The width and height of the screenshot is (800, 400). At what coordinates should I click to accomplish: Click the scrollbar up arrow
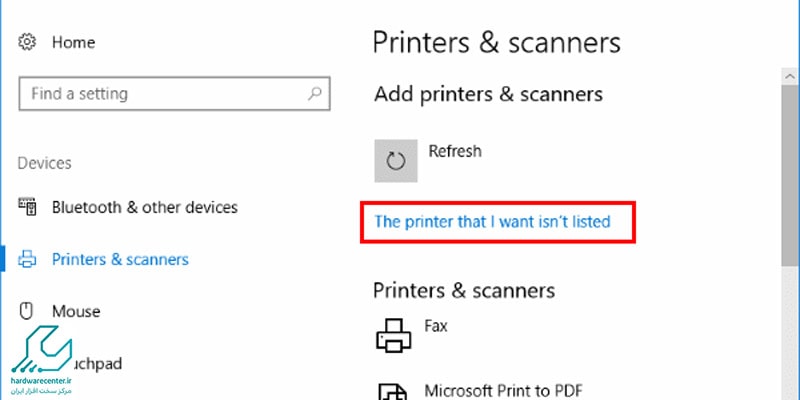[x=790, y=77]
